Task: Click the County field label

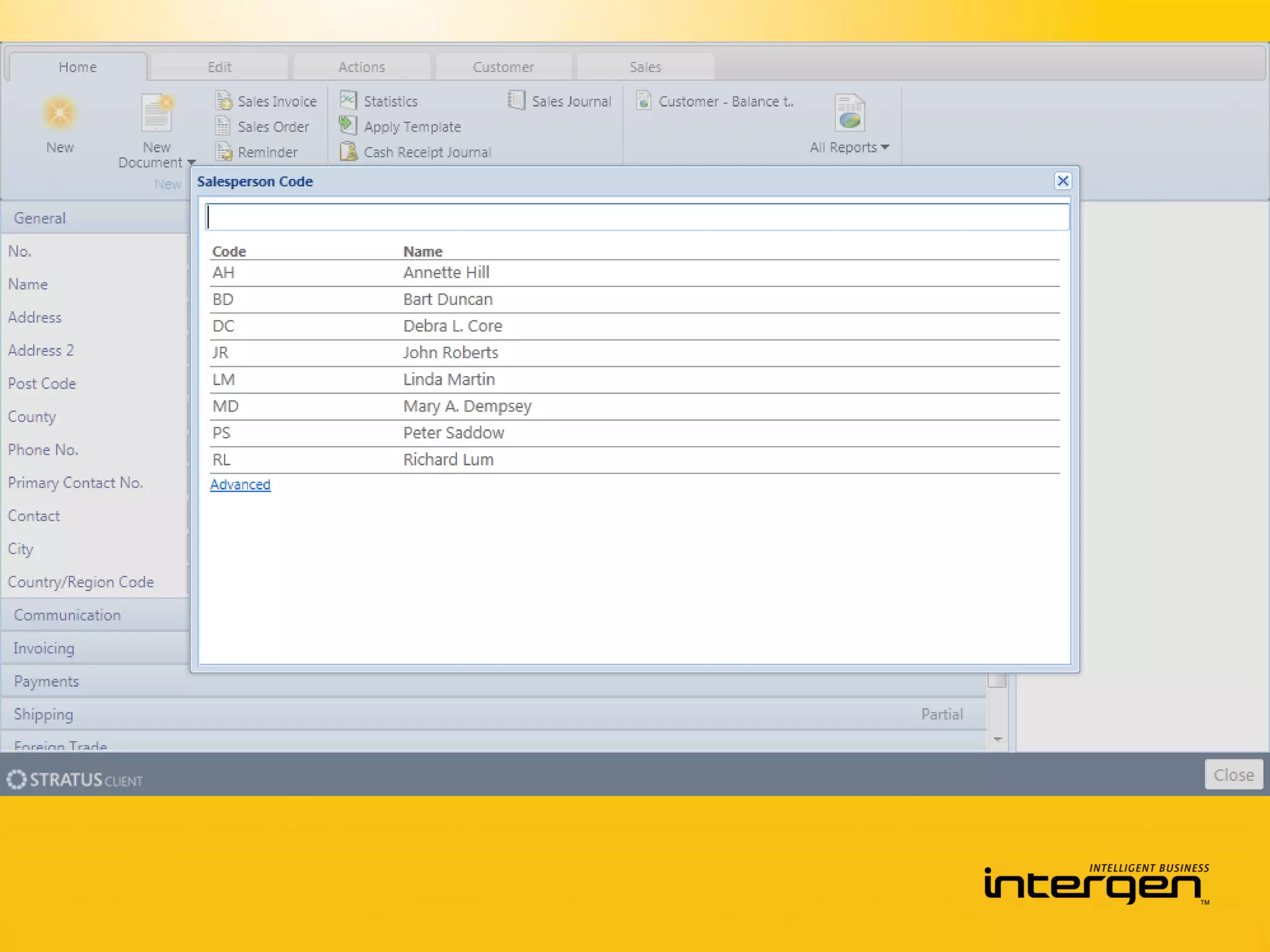Action: (x=32, y=416)
